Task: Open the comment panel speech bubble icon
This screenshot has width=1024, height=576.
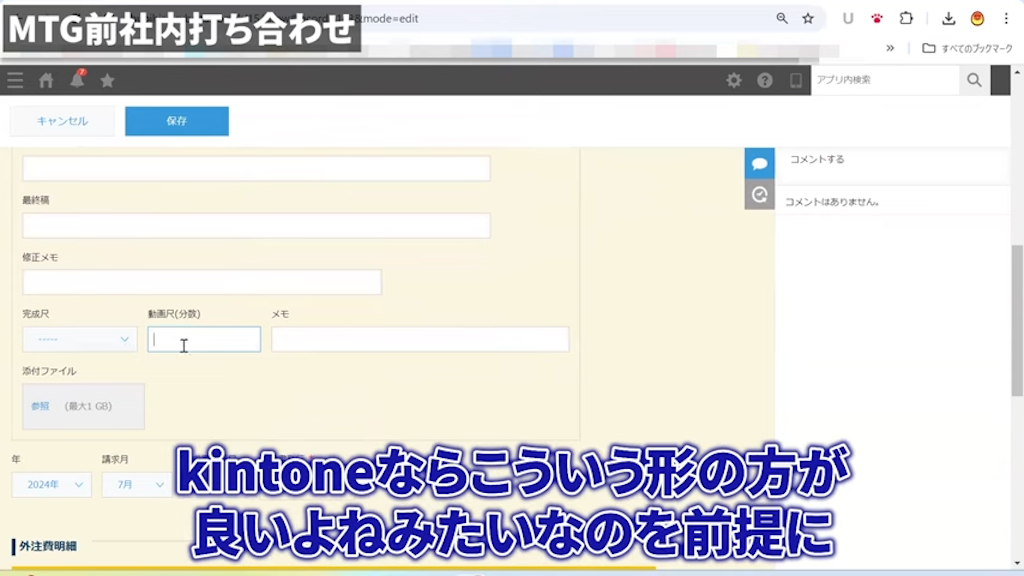Action: 759,163
